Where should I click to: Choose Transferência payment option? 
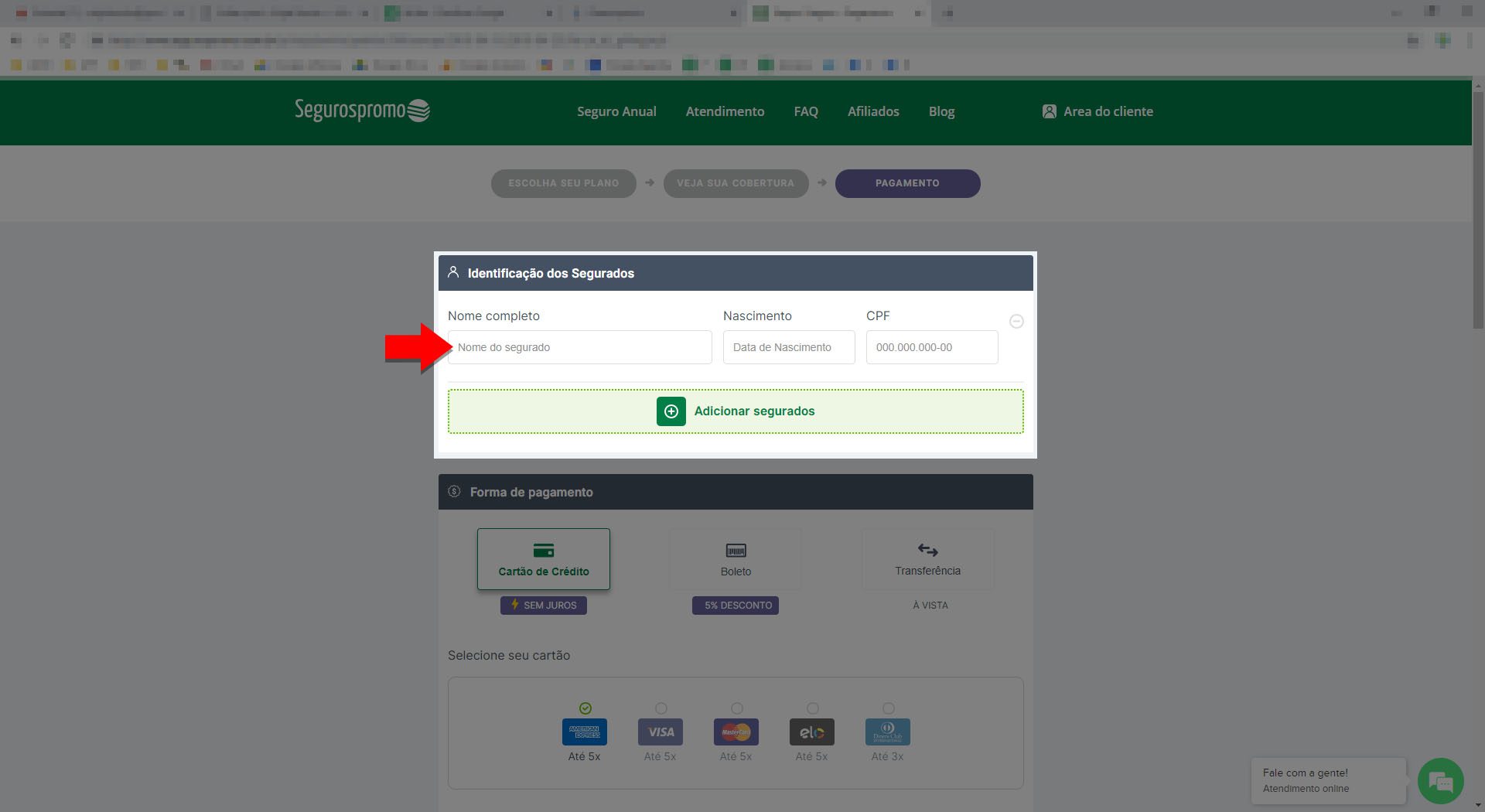point(927,559)
